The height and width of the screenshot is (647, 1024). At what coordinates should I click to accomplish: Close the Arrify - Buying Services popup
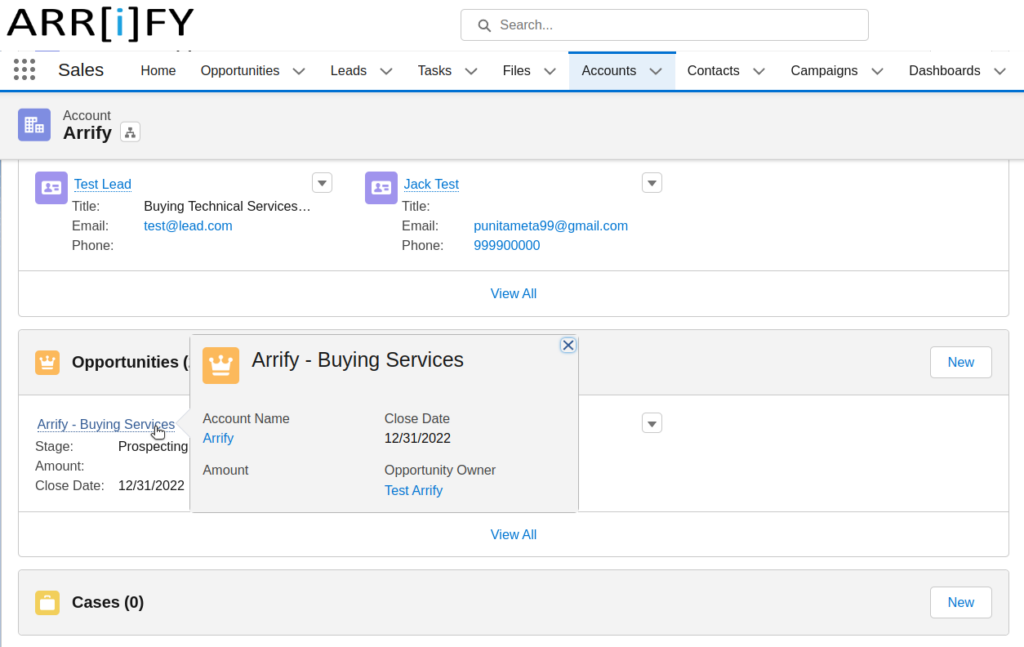(x=567, y=344)
